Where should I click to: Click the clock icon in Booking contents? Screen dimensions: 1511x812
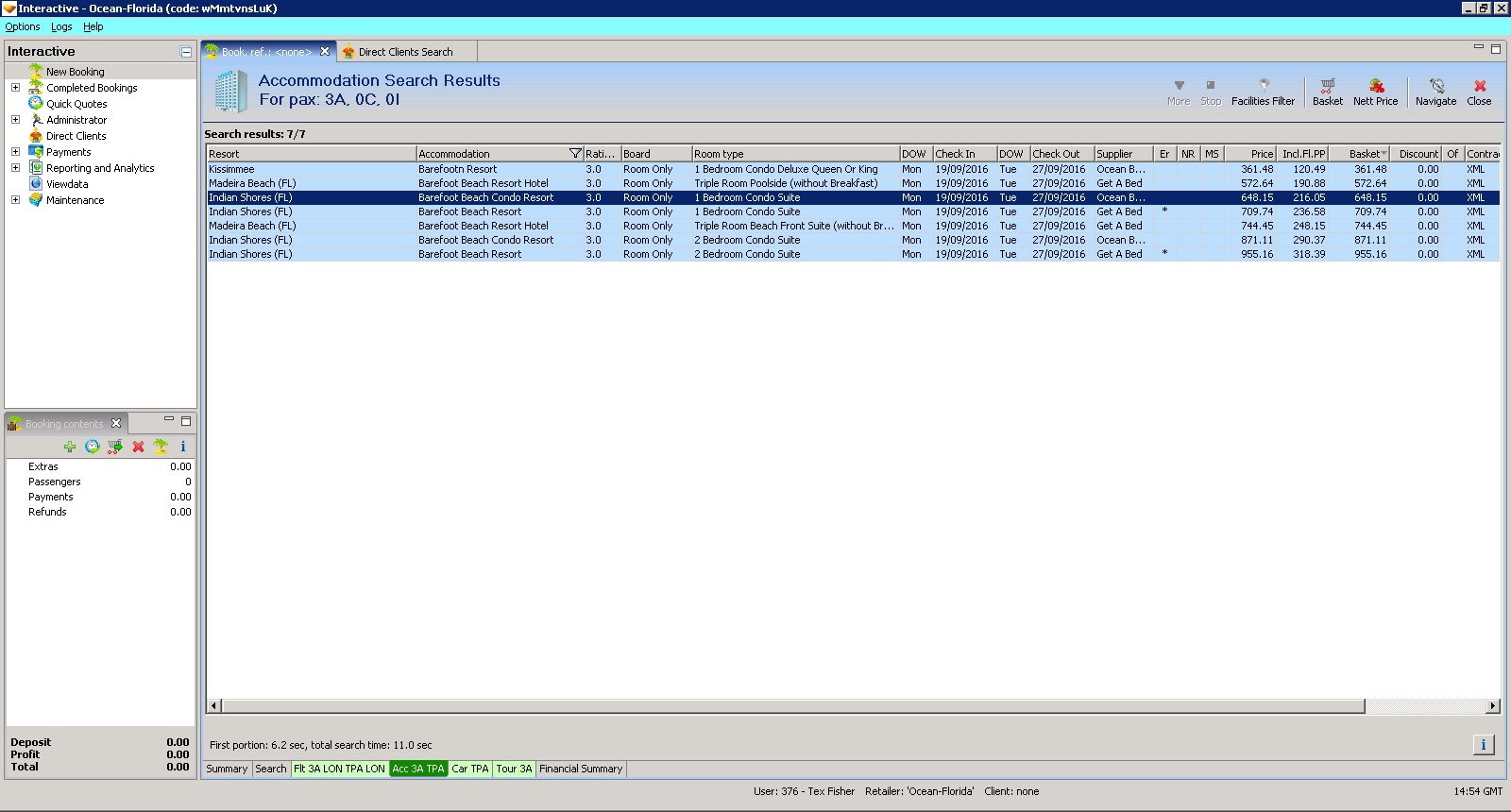93,447
